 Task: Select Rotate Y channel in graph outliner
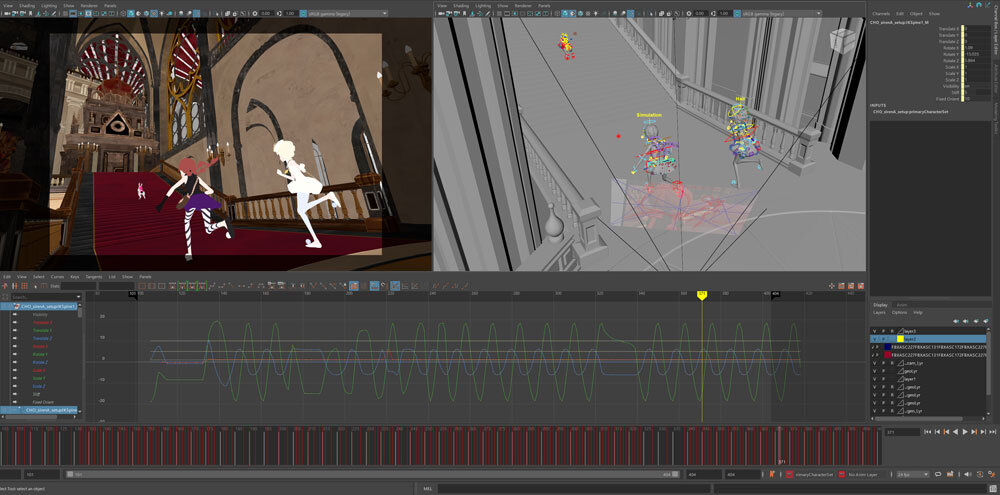point(42,354)
